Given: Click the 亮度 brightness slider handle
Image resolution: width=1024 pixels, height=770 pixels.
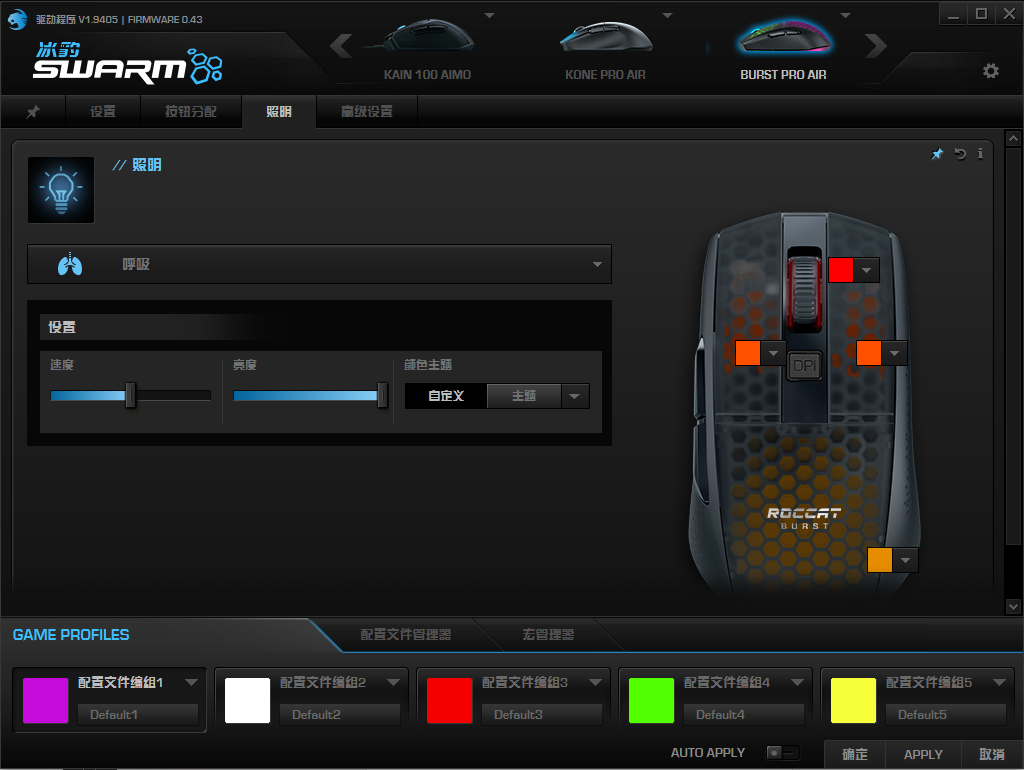Looking at the screenshot, I should point(382,396).
